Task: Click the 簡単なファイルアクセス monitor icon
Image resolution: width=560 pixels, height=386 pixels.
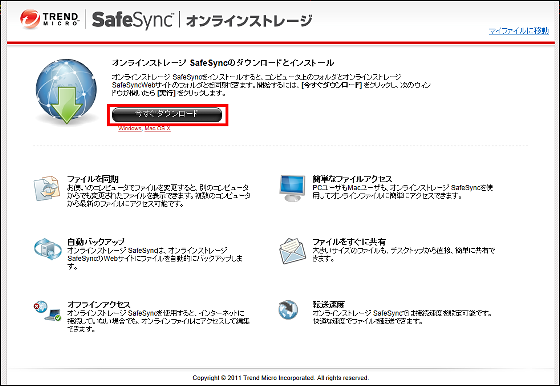Action: pyautogui.click(x=292, y=188)
